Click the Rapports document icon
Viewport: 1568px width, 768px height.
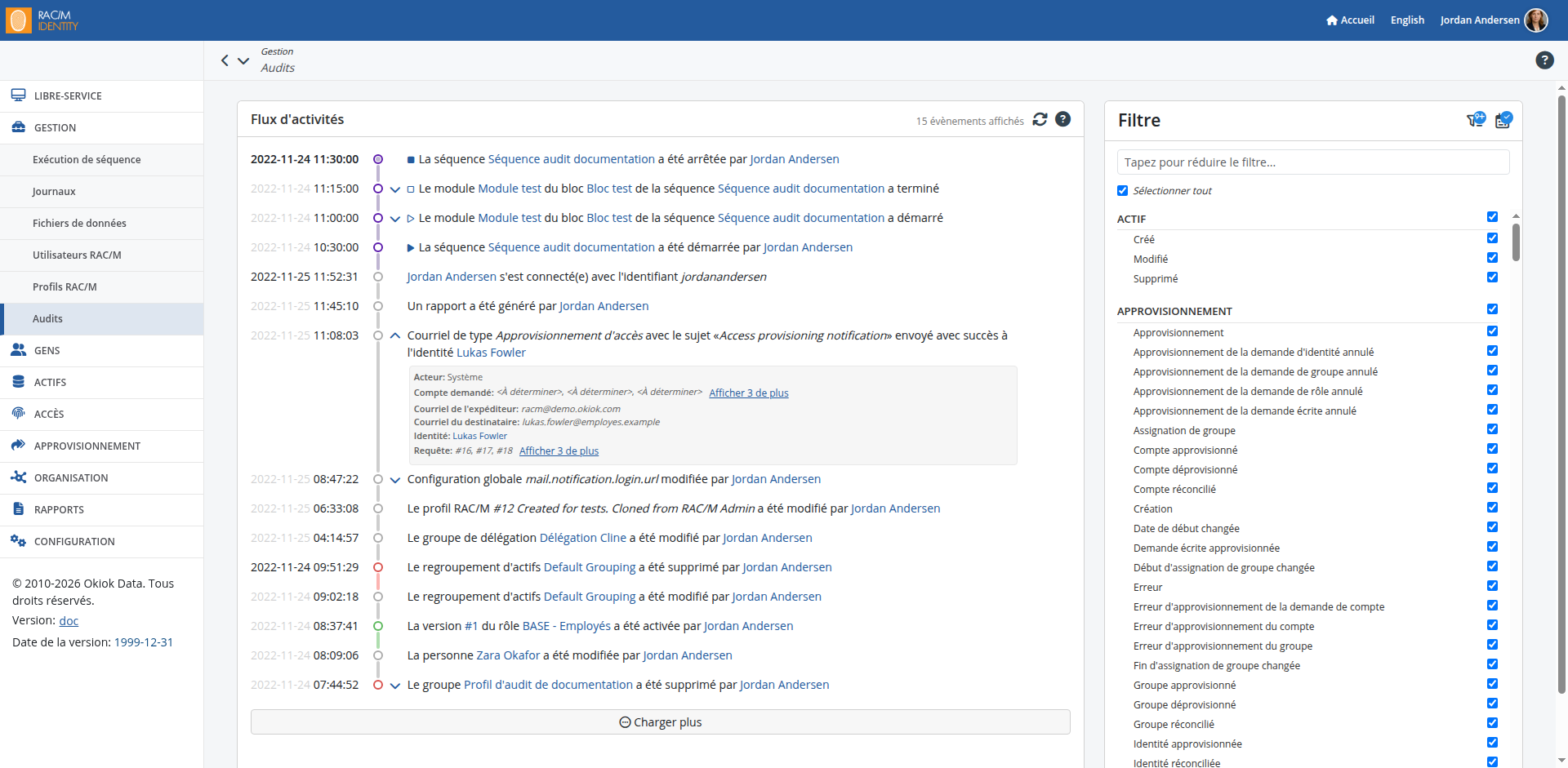coord(18,509)
